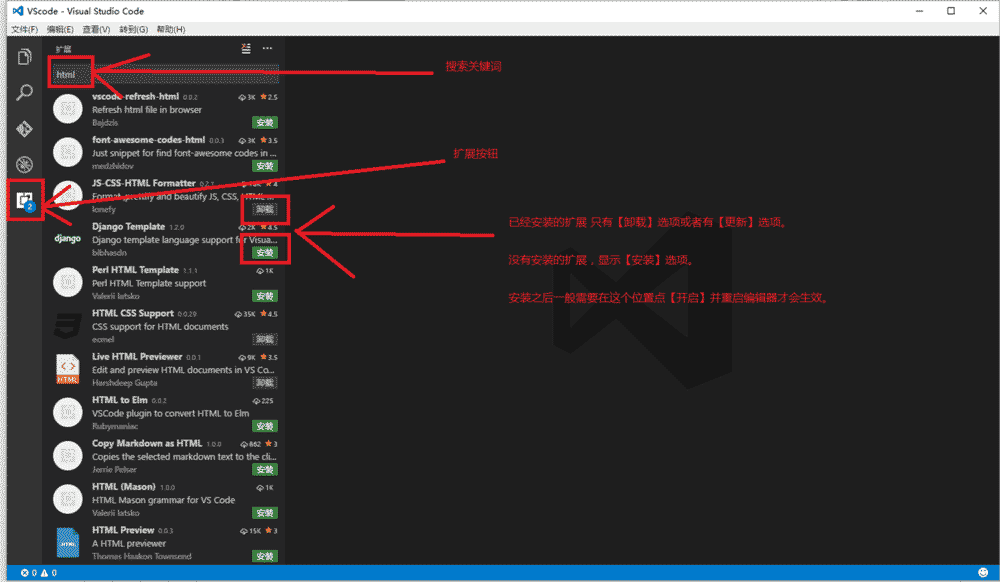Open the Extensions more actions ellipsis icon
Viewport: 1000px width, 582px height.
266,47
